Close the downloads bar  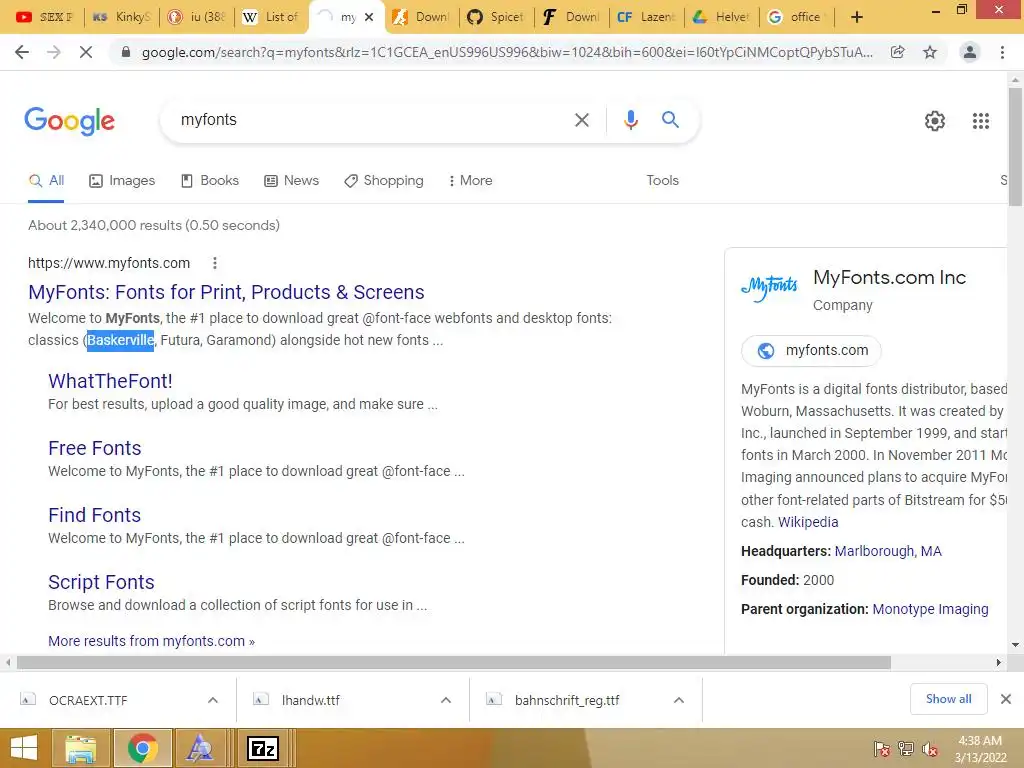point(1006,699)
